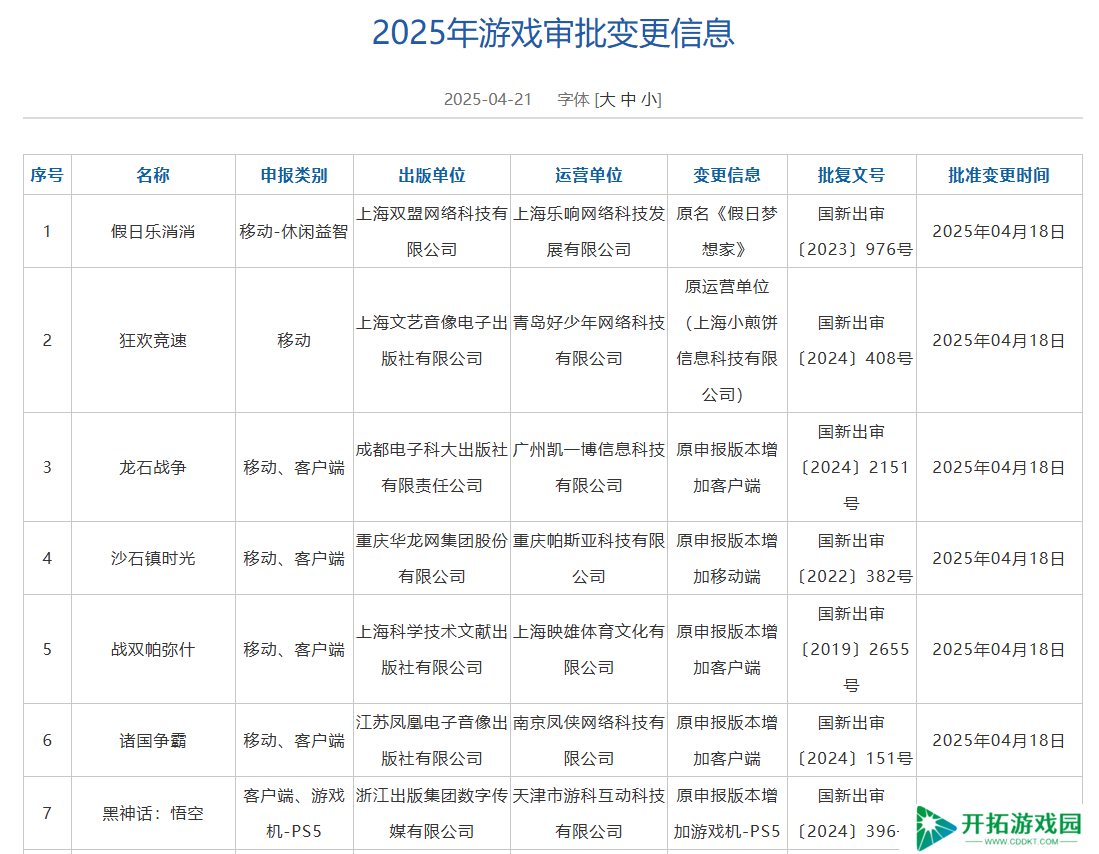Click publisher 上海科学技术文献出版社有限公司
This screenshot has width=1099, height=854.
pos(432,649)
